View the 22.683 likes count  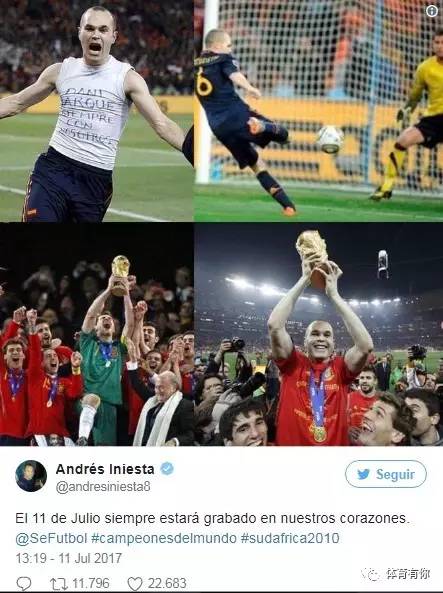coord(167,583)
